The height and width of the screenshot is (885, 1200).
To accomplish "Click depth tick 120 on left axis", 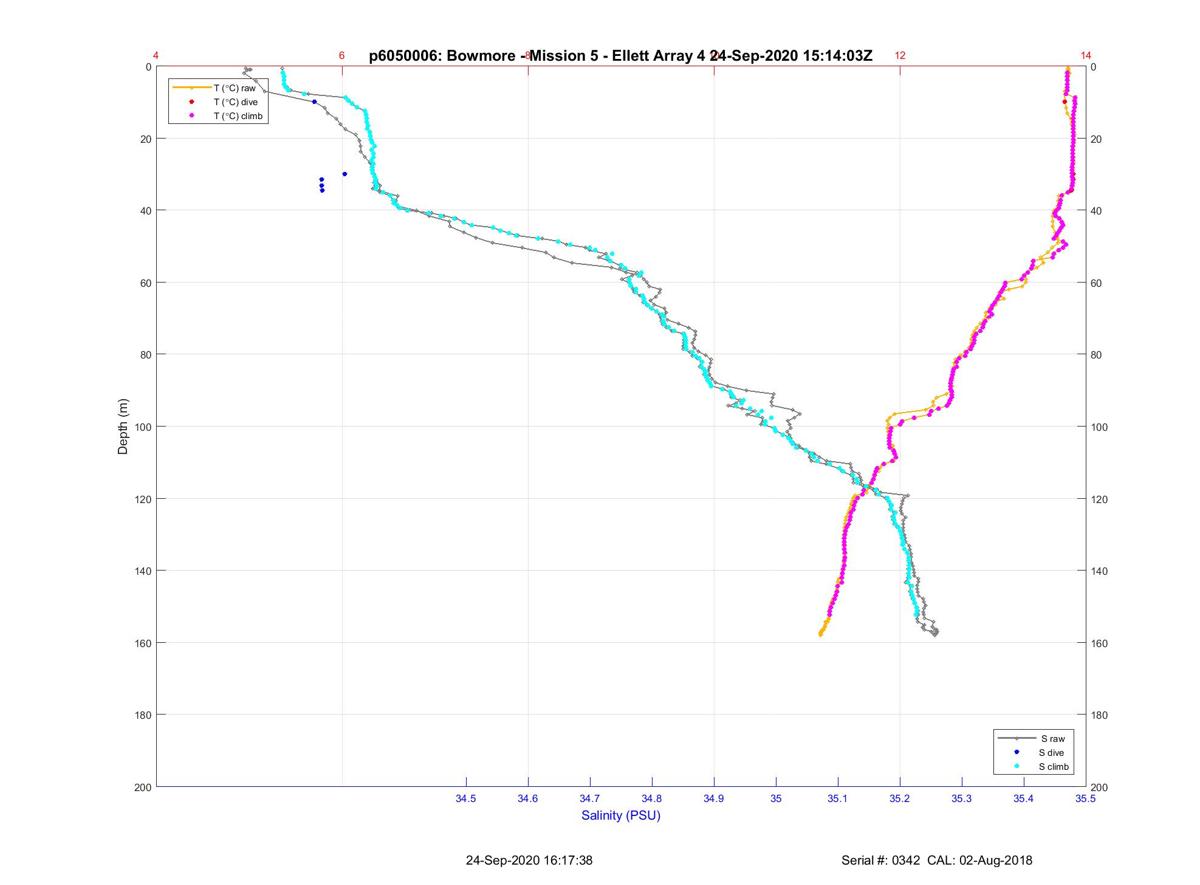I will pos(142,499).
